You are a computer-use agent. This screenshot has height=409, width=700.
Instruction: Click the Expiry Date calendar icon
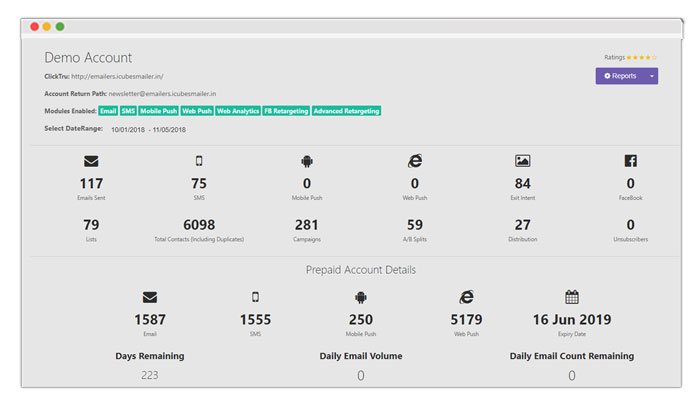(572, 297)
